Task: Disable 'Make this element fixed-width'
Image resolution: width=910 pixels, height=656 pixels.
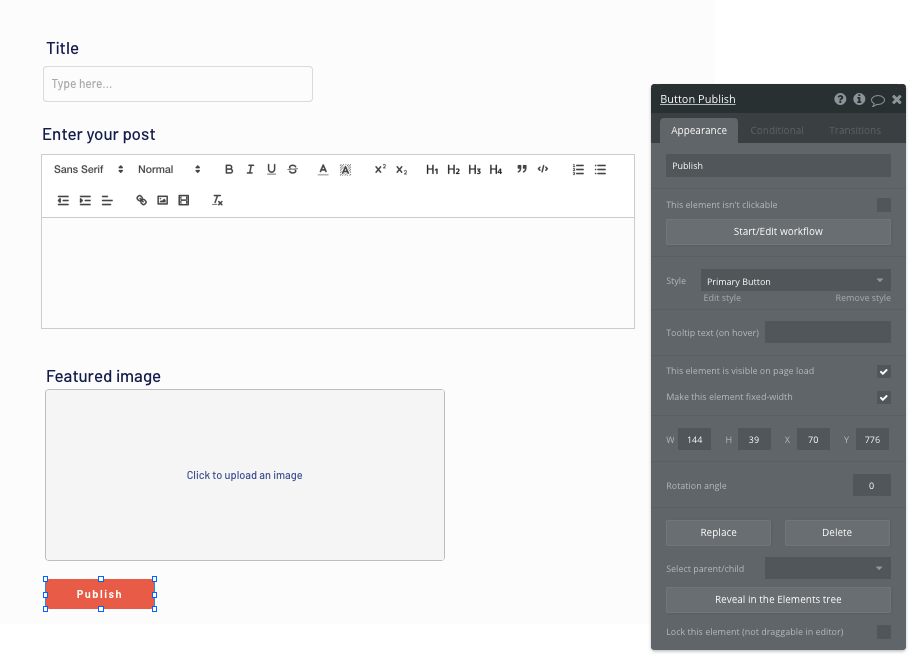Action: 883,397
